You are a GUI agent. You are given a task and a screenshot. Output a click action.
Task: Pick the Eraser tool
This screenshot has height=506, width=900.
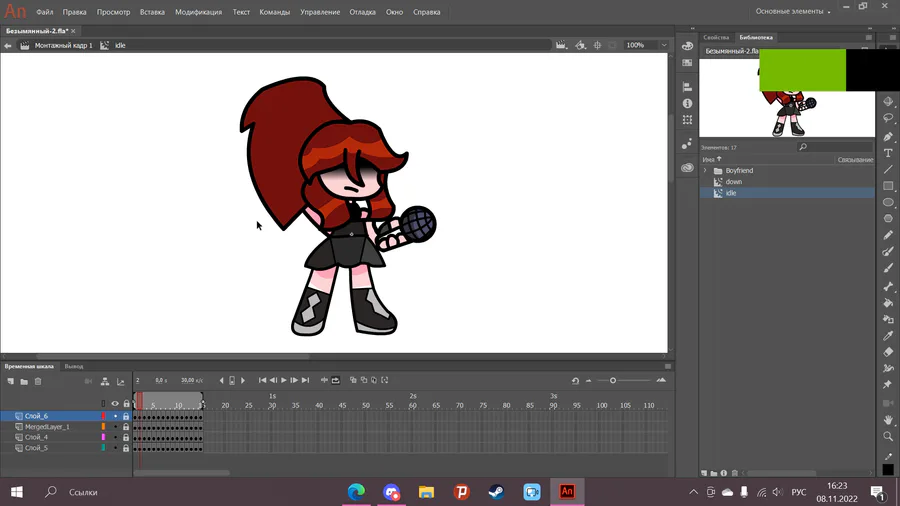[888, 352]
